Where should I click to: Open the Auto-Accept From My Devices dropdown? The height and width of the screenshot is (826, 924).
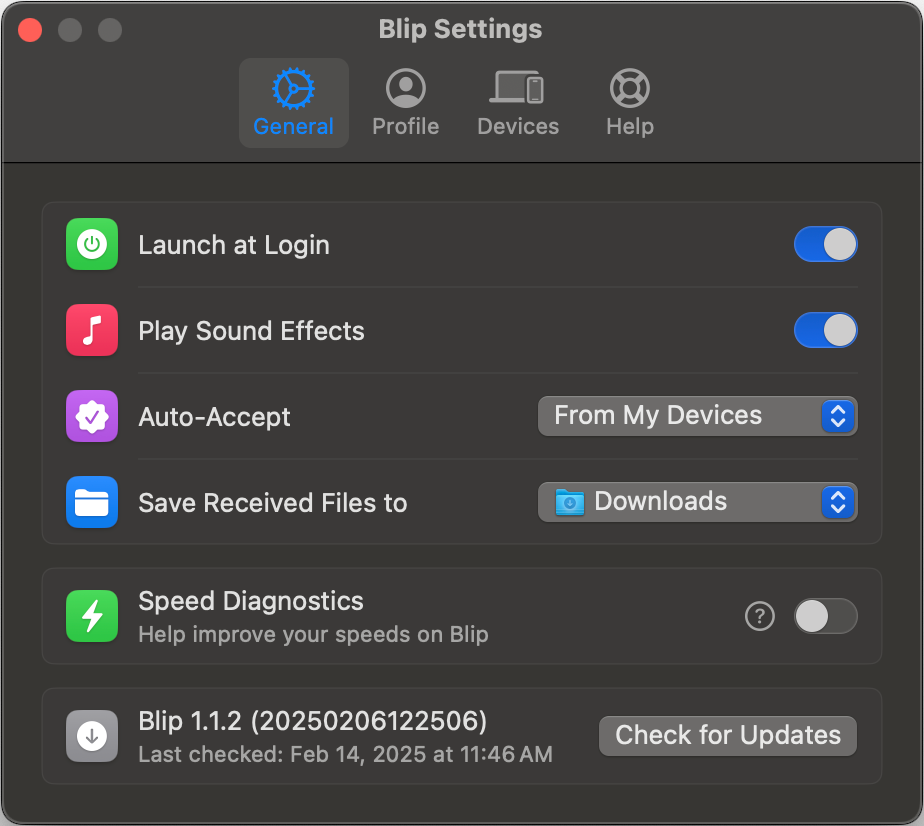[x=680, y=416]
